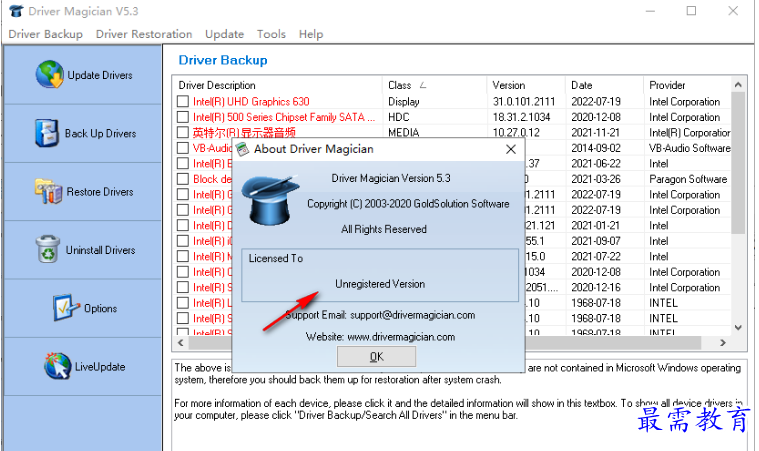The image size is (759, 451).
Task: Click the www.drivermagician.com website text
Action: point(401,337)
